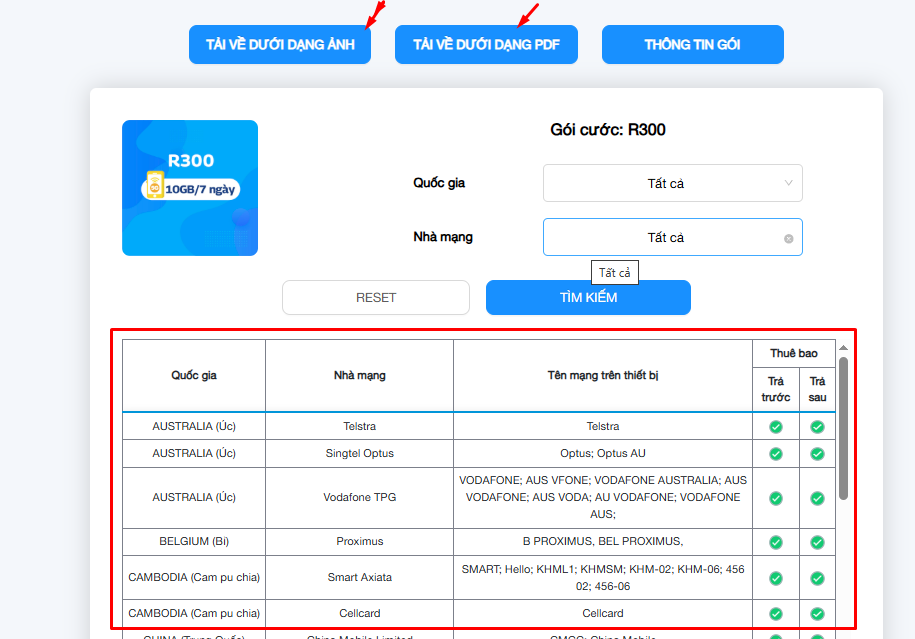Click the Proximus carrier cell

pyautogui.click(x=359, y=542)
